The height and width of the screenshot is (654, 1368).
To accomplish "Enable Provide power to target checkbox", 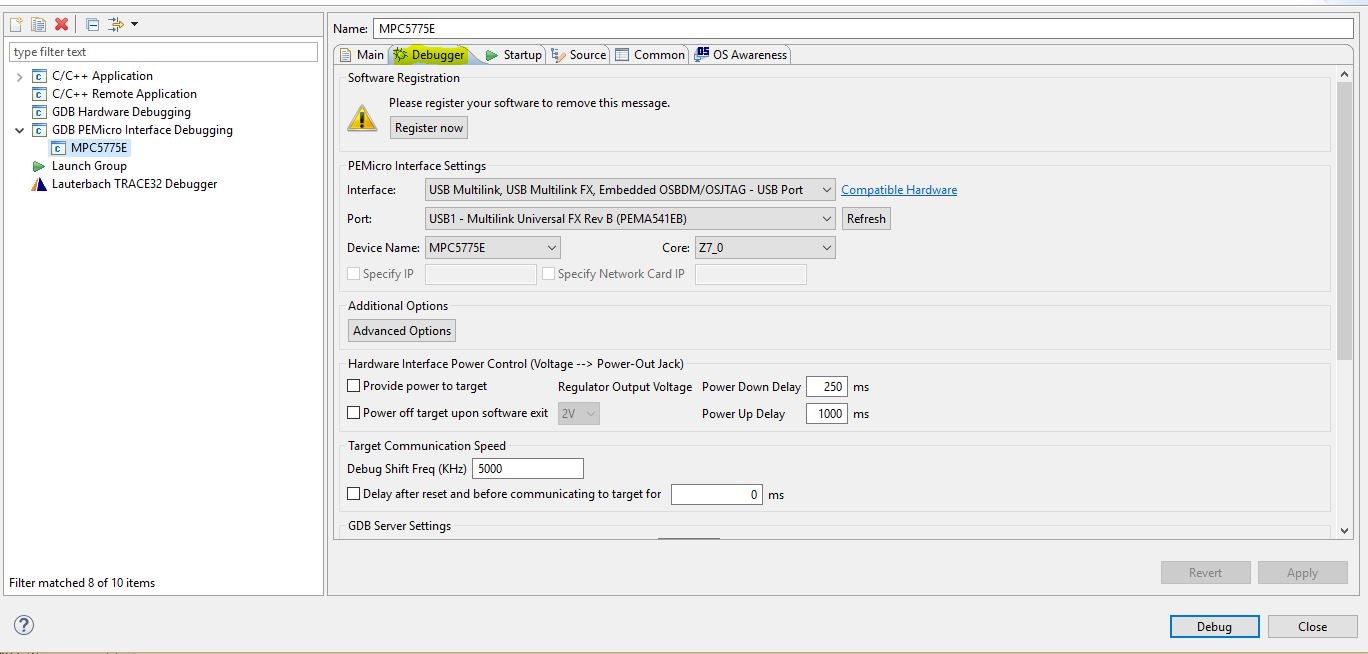I will pos(354,386).
